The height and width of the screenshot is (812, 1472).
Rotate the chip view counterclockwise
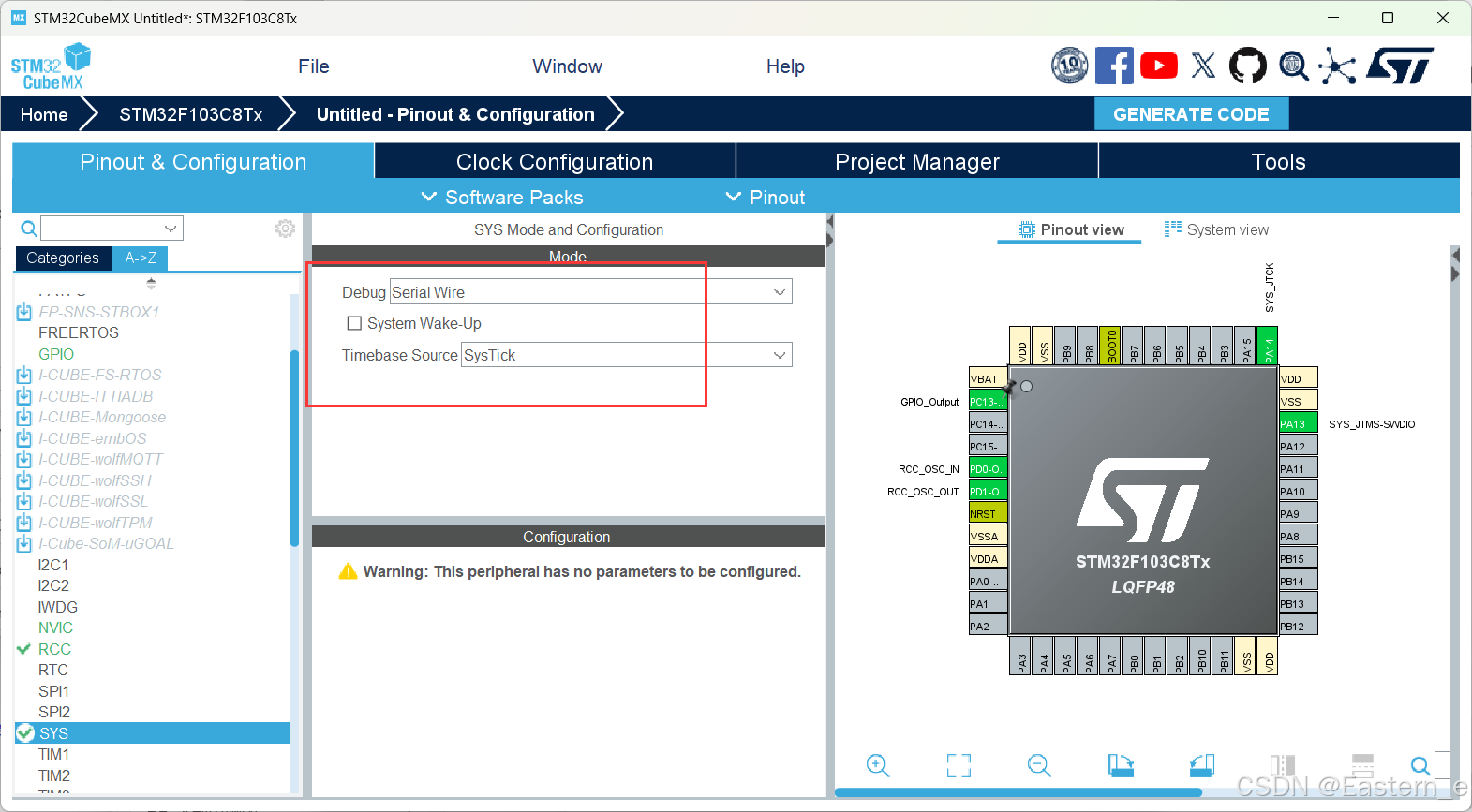(x=1202, y=765)
